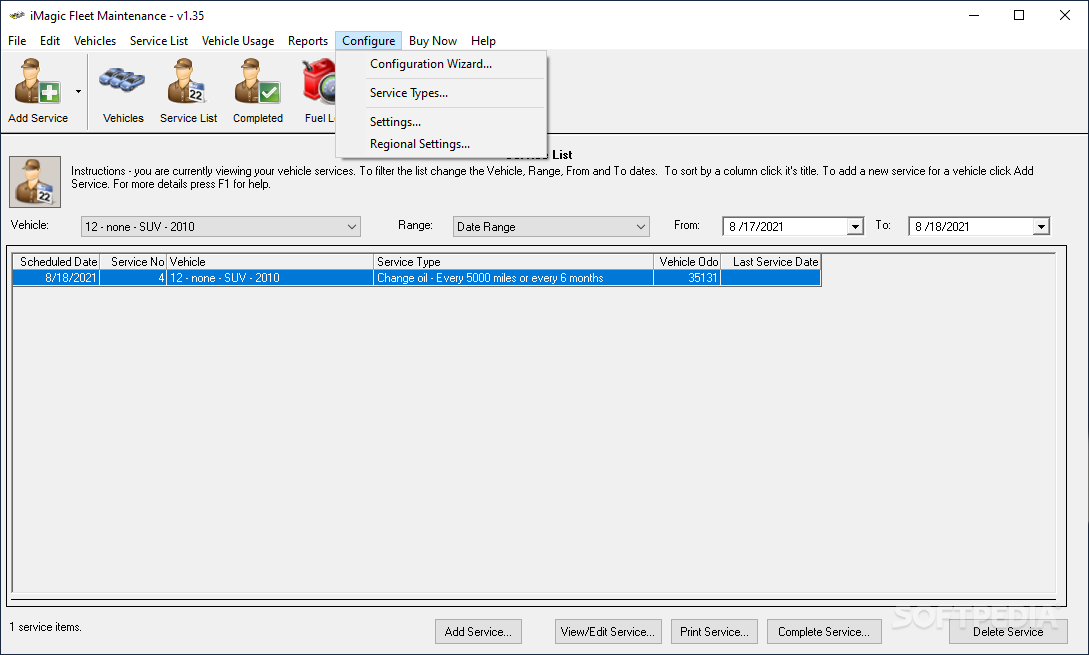Click the View/Edit Service button
The height and width of the screenshot is (655, 1089).
(608, 631)
